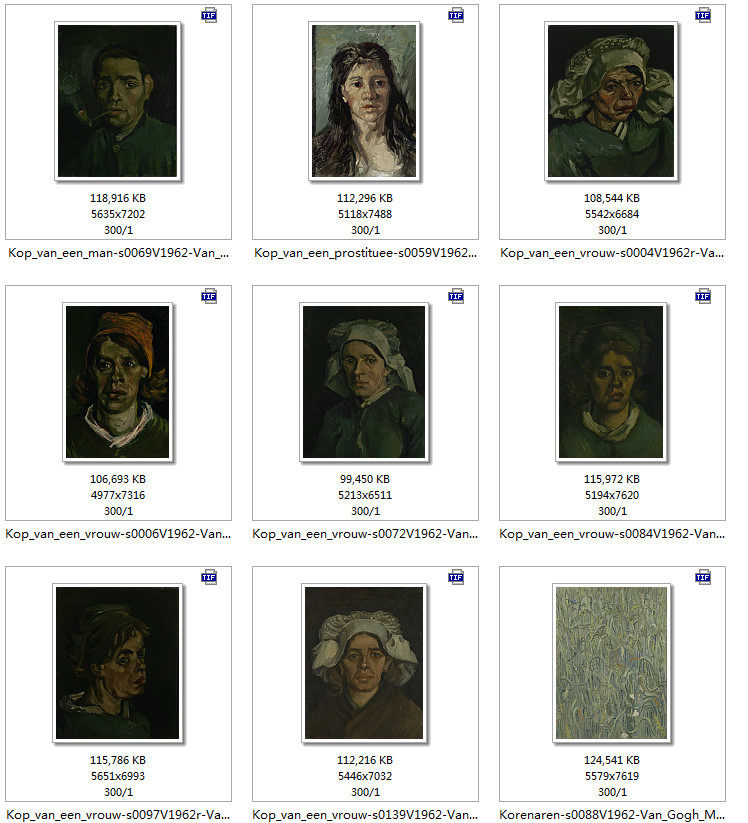The image size is (748, 823).
Task: Select the man with pipe portrait thumbnail
Action: 118,101
